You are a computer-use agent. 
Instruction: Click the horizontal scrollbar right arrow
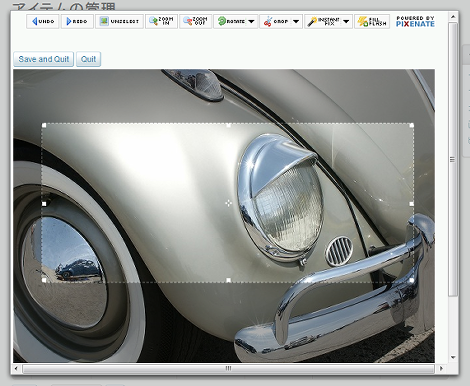tap(441, 368)
